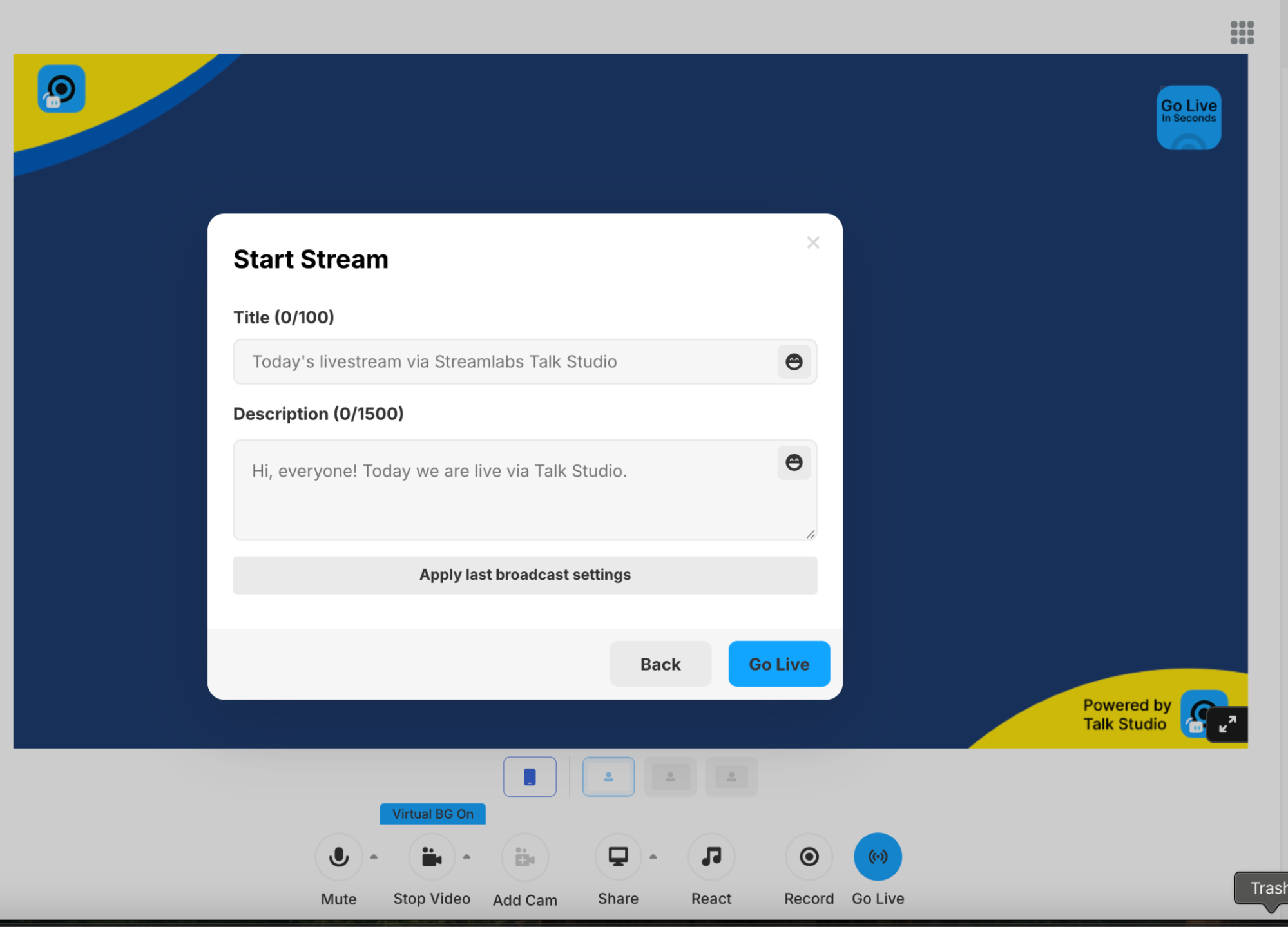The width and height of the screenshot is (1288, 927).
Task: Open React music note icon
Action: pyautogui.click(x=711, y=857)
